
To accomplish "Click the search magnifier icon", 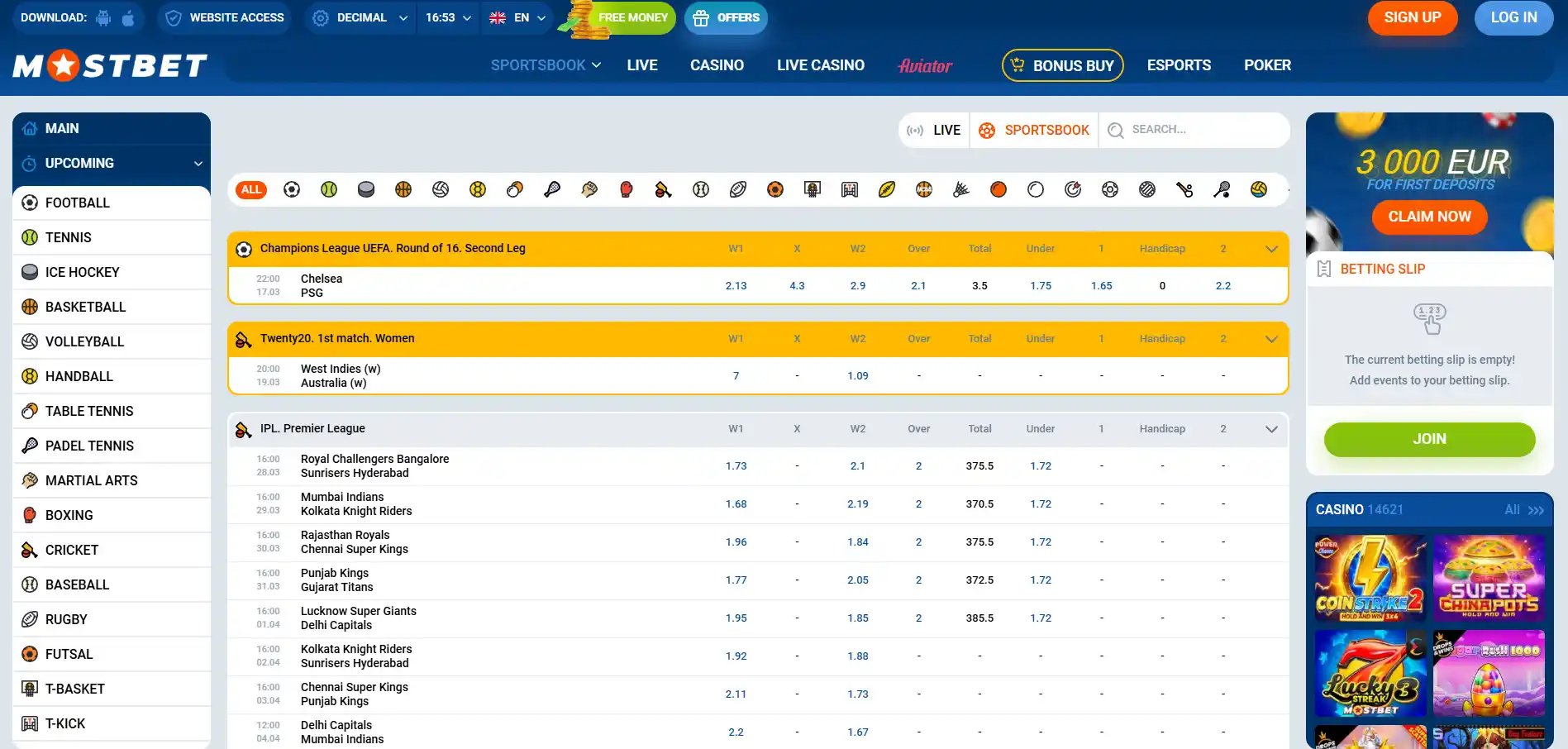I will click(1116, 130).
